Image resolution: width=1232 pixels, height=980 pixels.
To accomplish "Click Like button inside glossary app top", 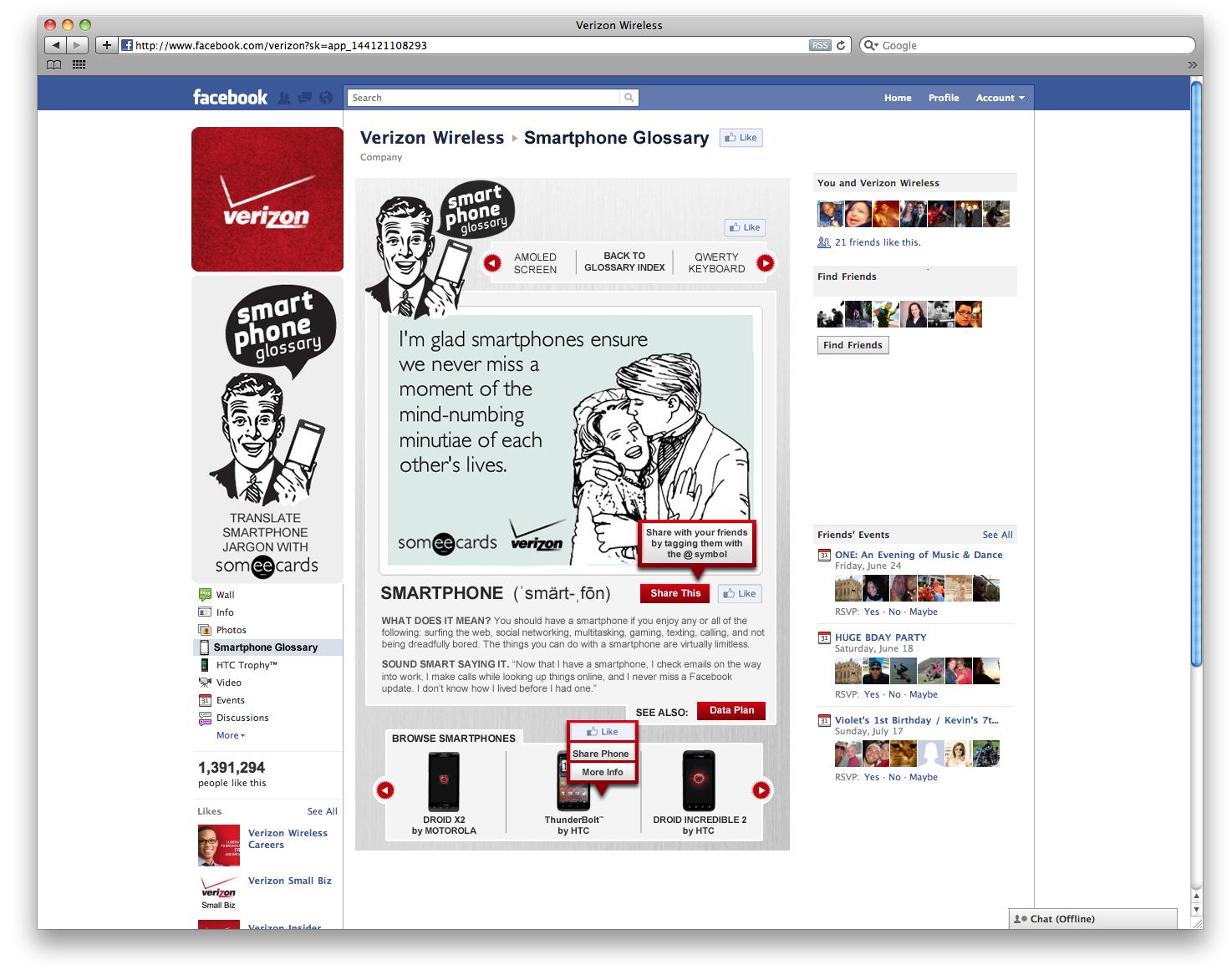I will pyautogui.click(x=745, y=227).
